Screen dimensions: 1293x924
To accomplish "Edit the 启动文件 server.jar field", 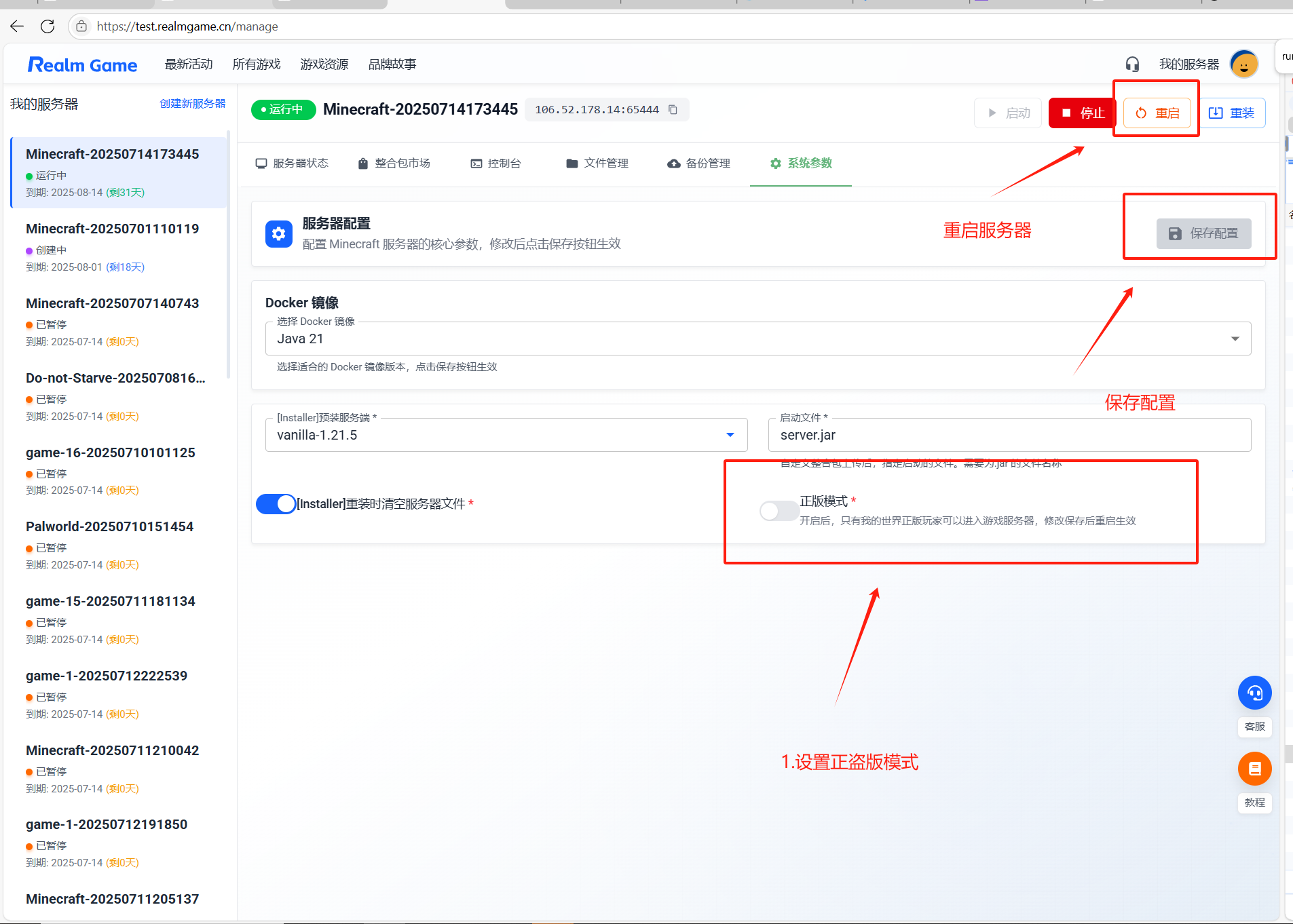I will pyautogui.click(x=1009, y=435).
